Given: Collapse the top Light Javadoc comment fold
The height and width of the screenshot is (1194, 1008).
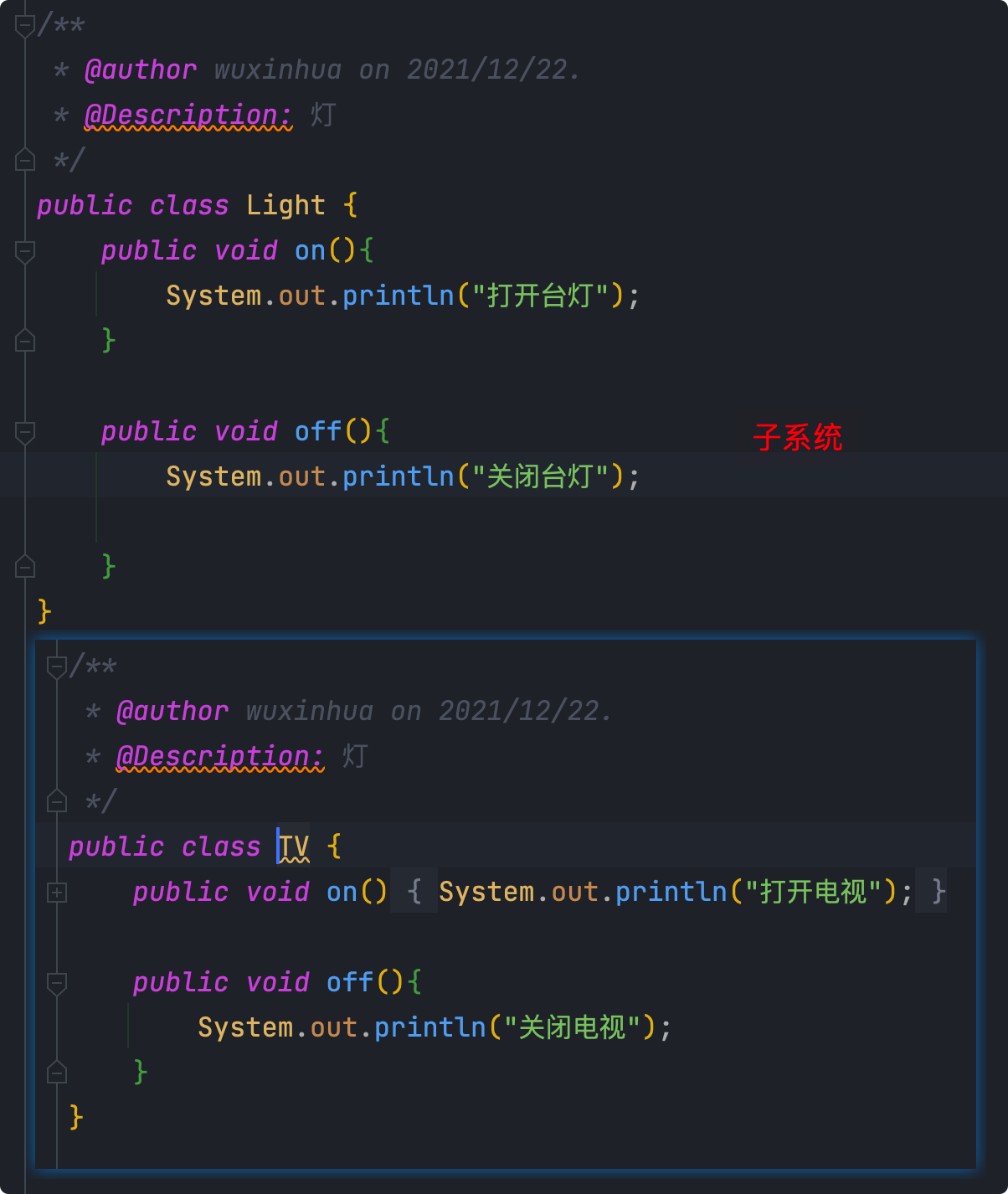Looking at the screenshot, I should coord(25,25).
